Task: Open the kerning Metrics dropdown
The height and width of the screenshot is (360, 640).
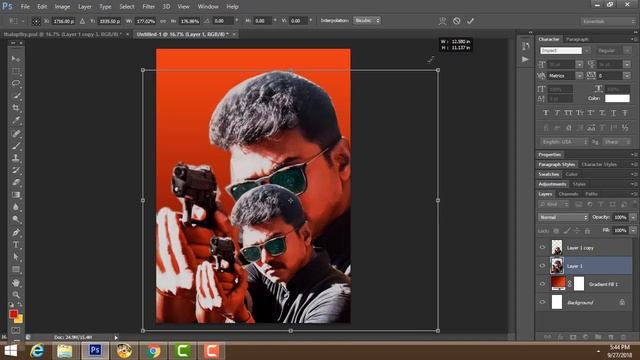Action: tap(579, 76)
